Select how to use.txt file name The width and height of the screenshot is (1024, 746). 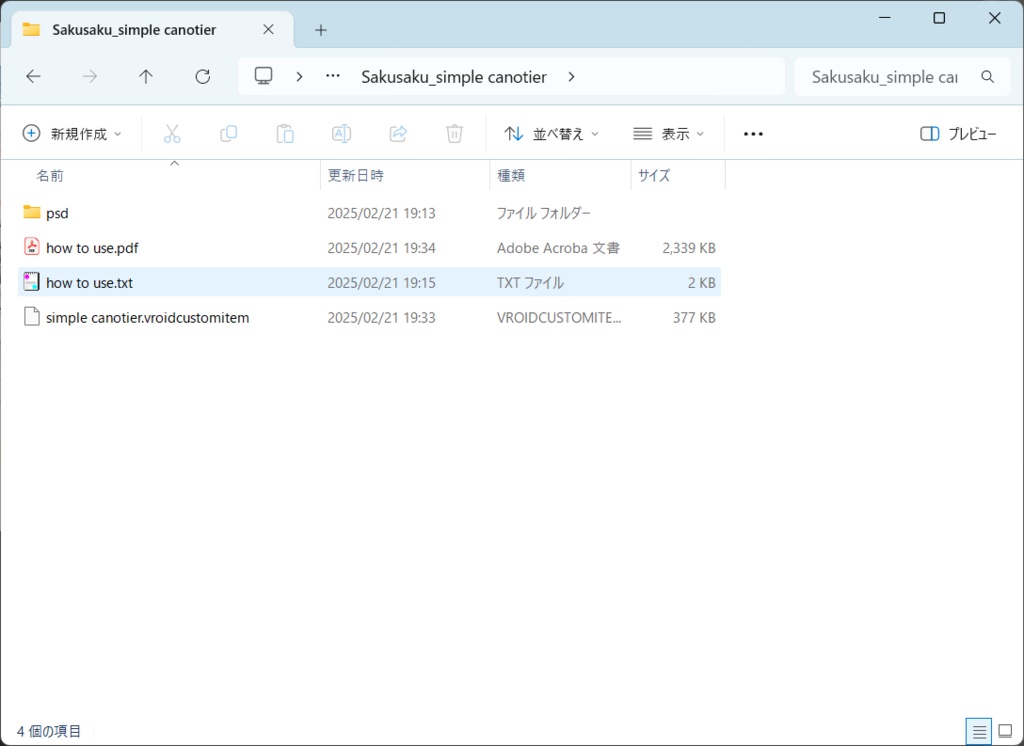(89, 283)
